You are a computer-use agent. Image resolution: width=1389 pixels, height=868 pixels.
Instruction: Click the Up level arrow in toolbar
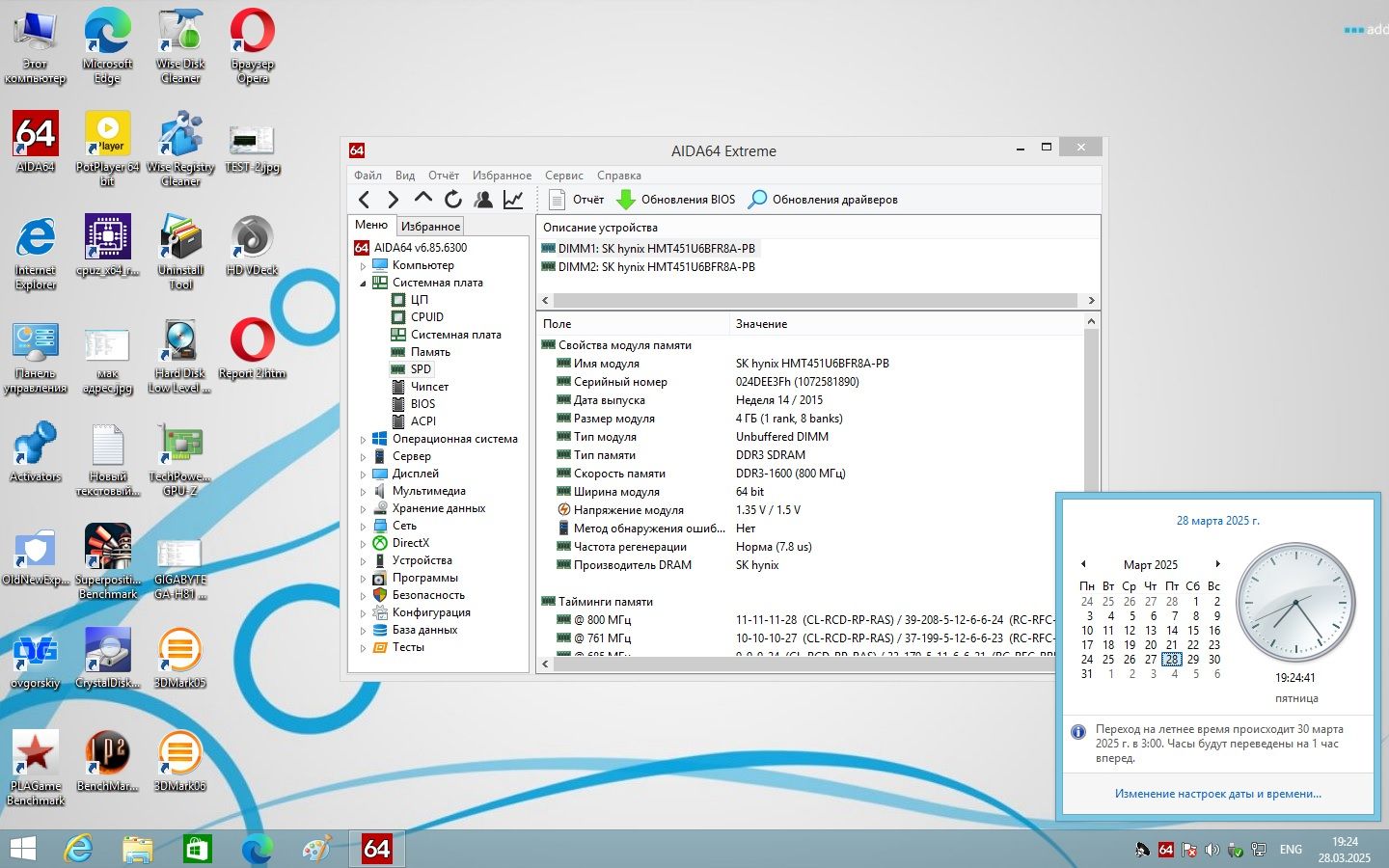(422, 198)
